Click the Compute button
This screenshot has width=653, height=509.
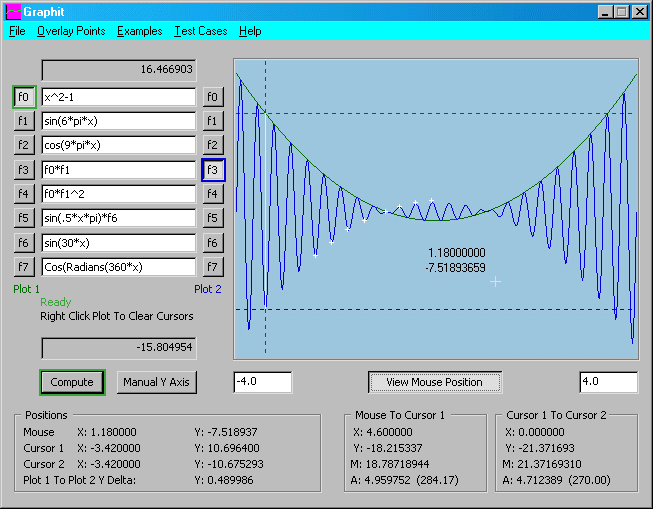pos(72,382)
